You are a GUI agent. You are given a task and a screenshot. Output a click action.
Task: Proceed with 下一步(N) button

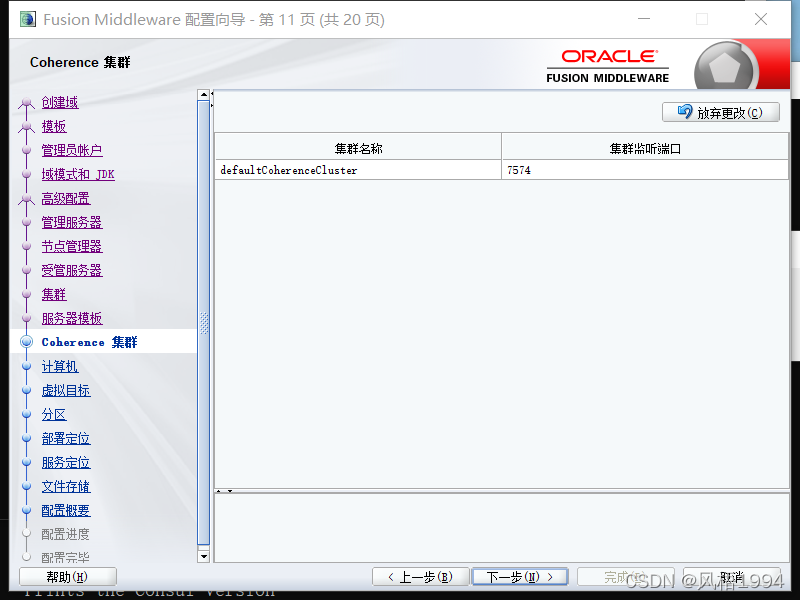tap(520, 577)
